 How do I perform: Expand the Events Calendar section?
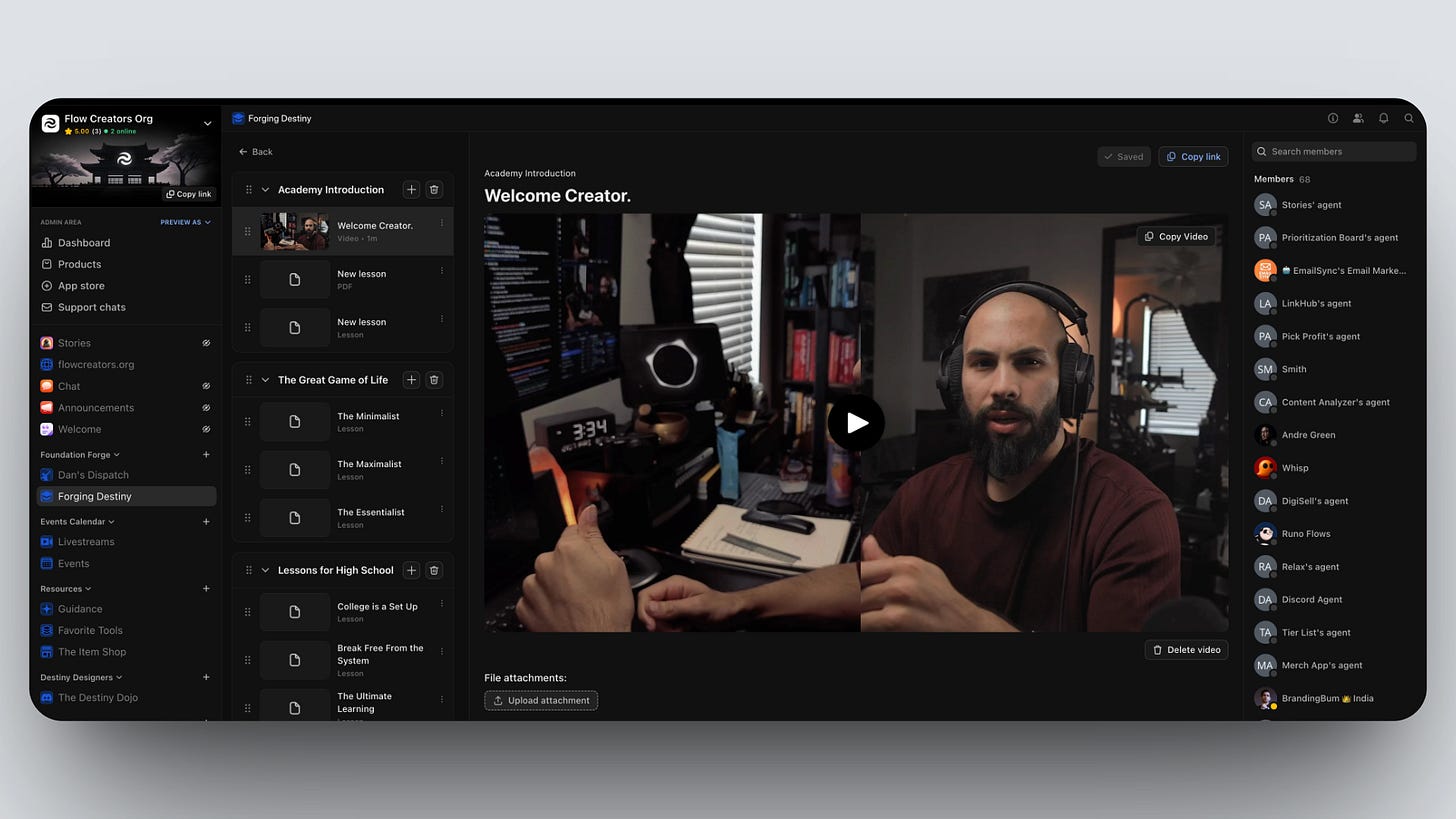77,522
